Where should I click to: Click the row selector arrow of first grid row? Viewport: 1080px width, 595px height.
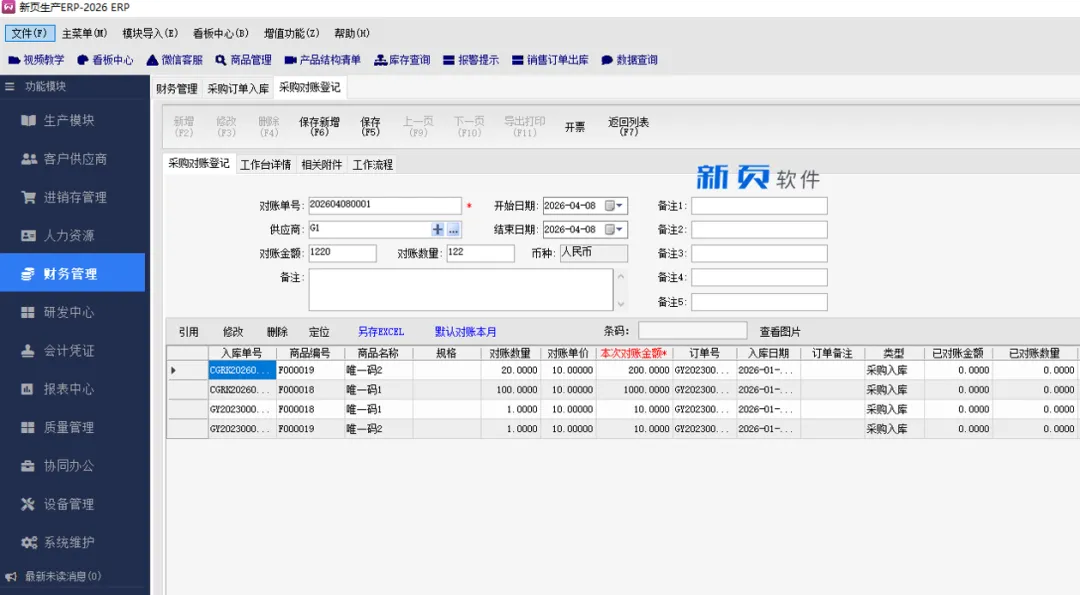[x=187, y=370]
